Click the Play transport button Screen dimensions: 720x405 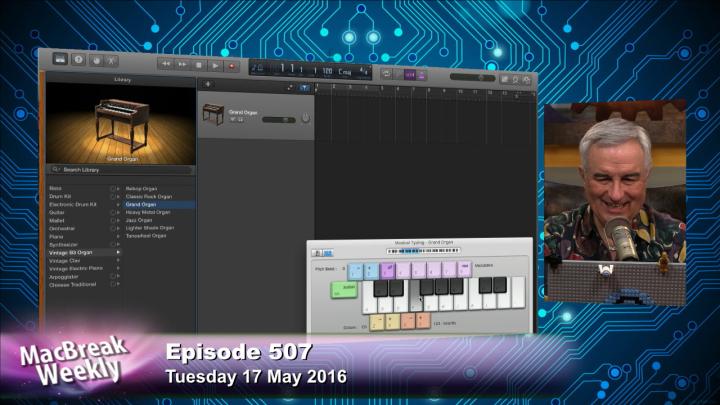(215, 66)
